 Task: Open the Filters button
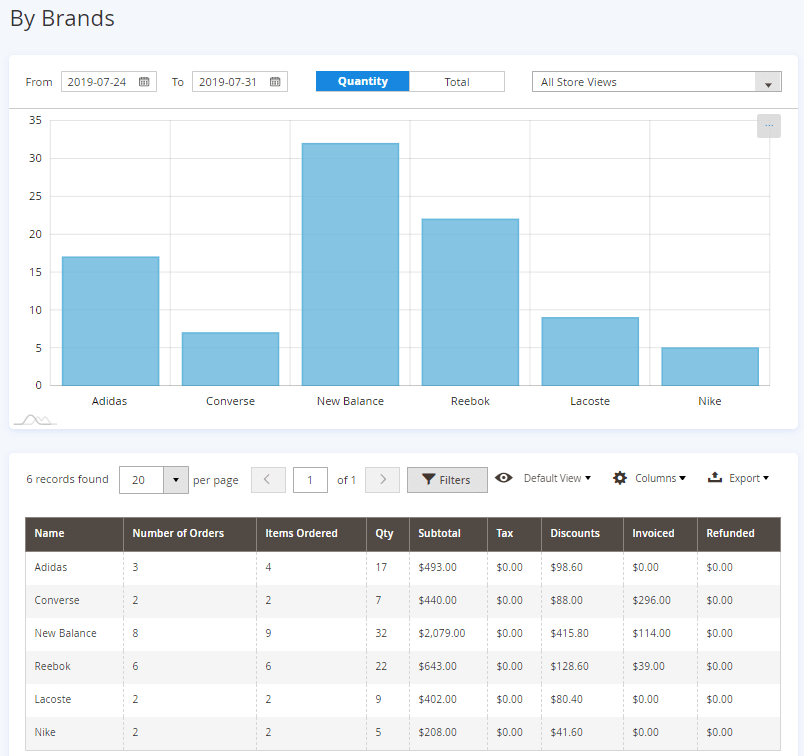click(x=447, y=480)
